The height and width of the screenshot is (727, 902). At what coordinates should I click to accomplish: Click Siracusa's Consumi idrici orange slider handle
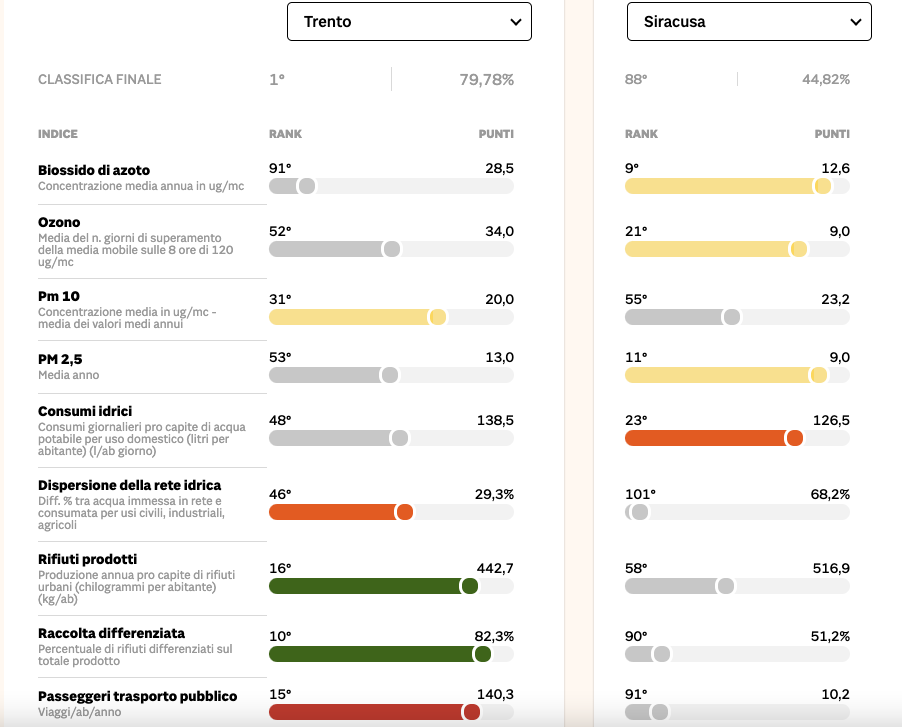(x=795, y=438)
